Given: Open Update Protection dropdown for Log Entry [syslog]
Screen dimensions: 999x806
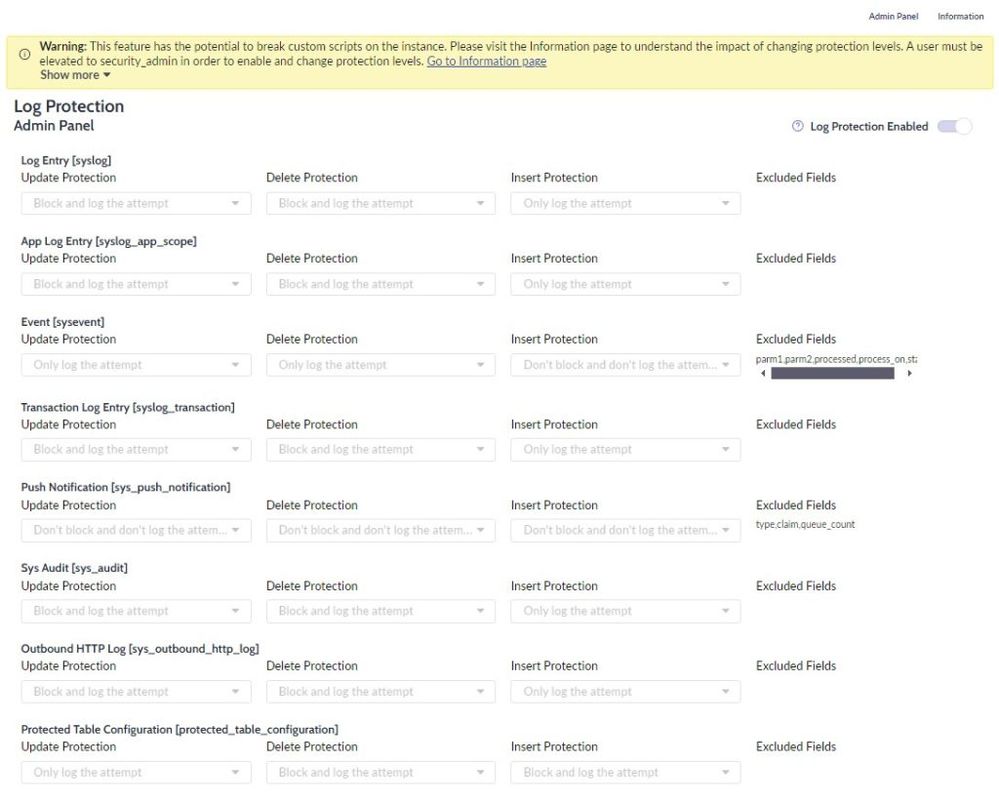Looking at the screenshot, I should point(136,203).
